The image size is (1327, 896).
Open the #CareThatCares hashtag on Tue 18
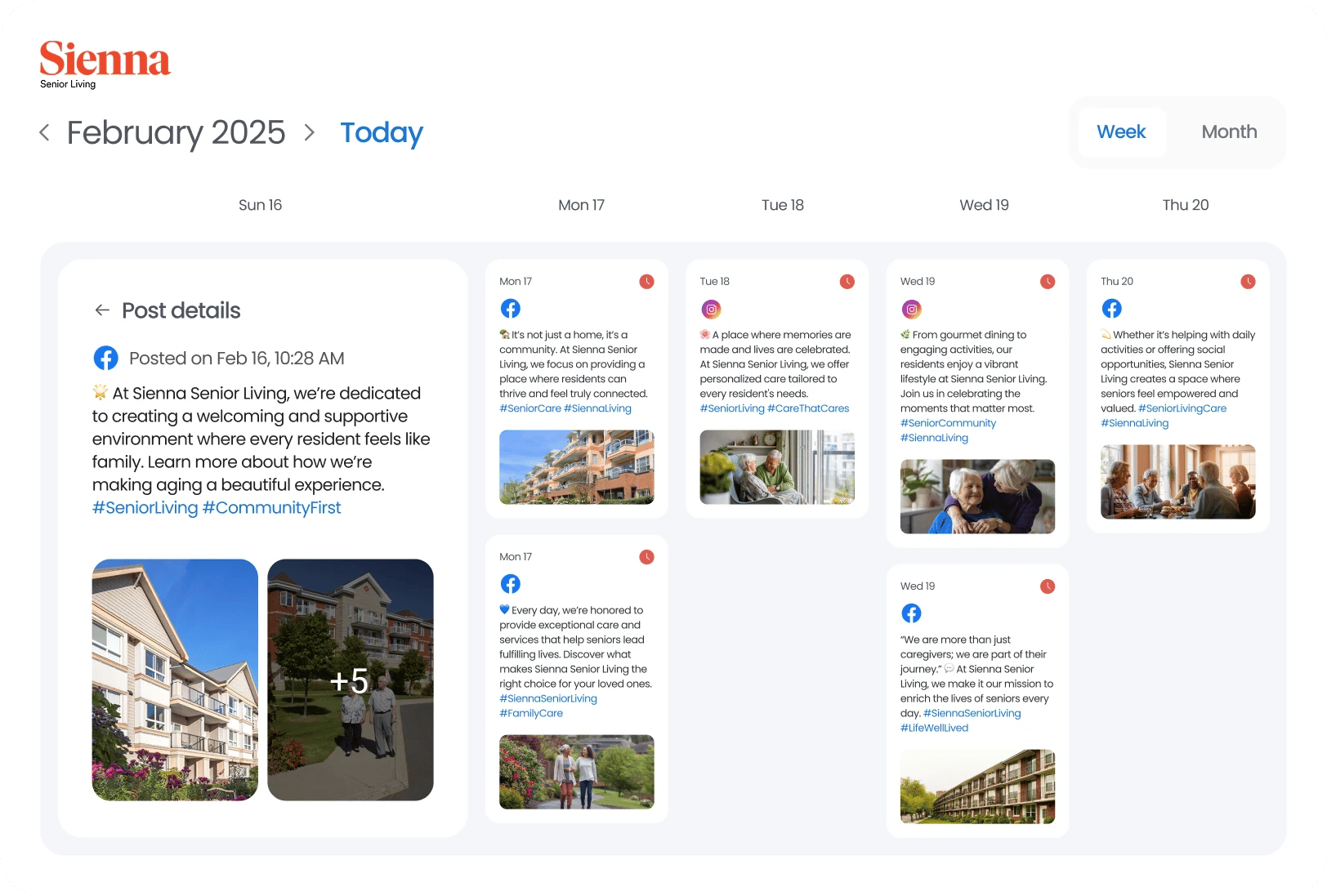809,408
